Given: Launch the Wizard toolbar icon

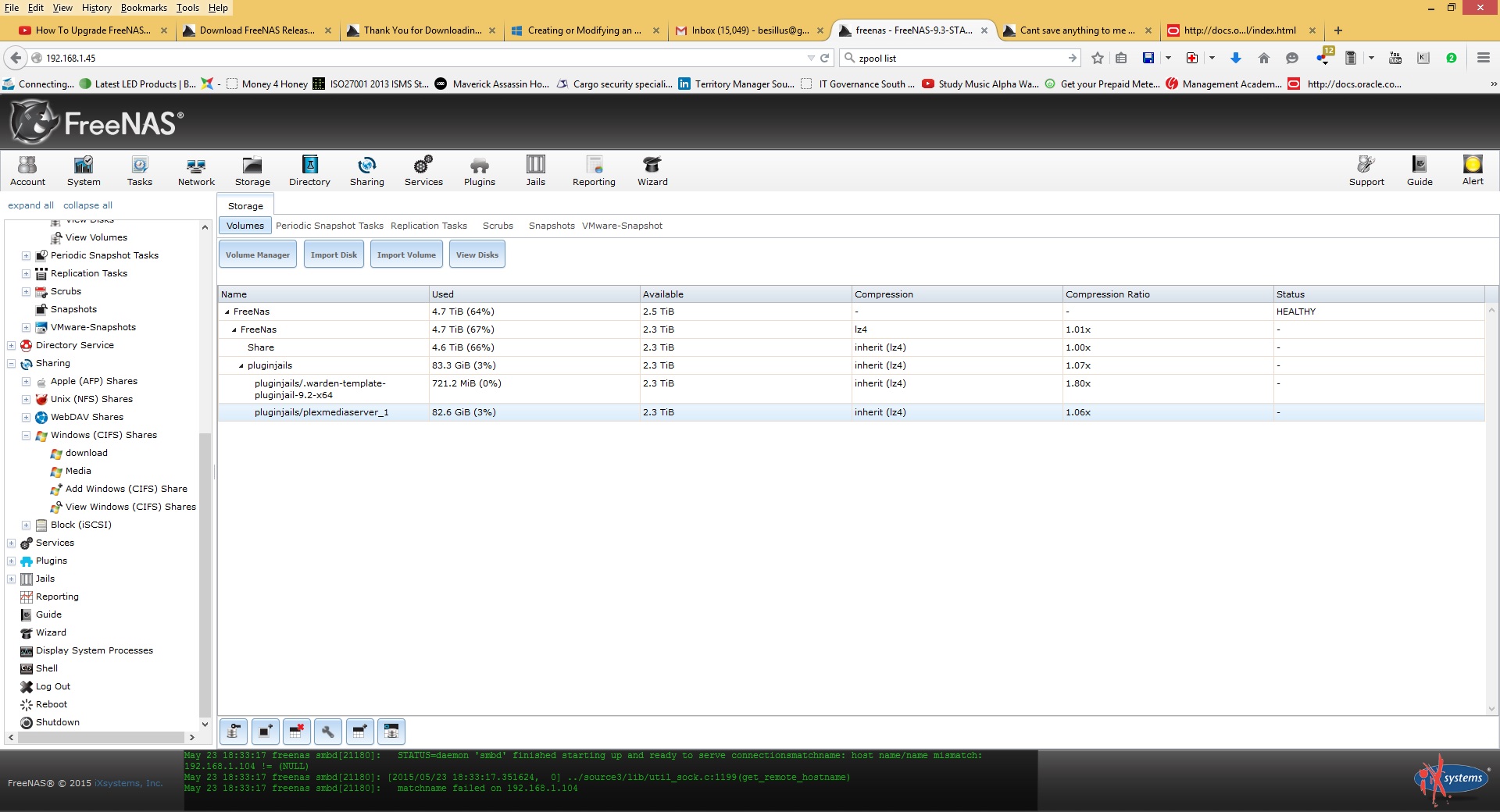Looking at the screenshot, I should coord(652,170).
